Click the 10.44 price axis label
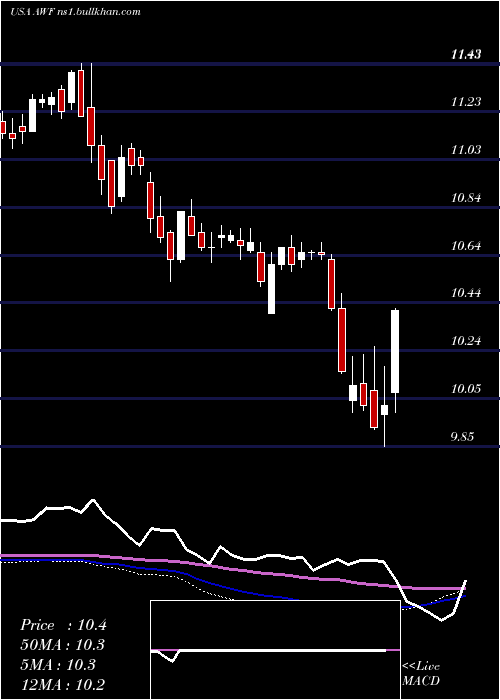This screenshot has height=700, width=500. coord(466,293)
